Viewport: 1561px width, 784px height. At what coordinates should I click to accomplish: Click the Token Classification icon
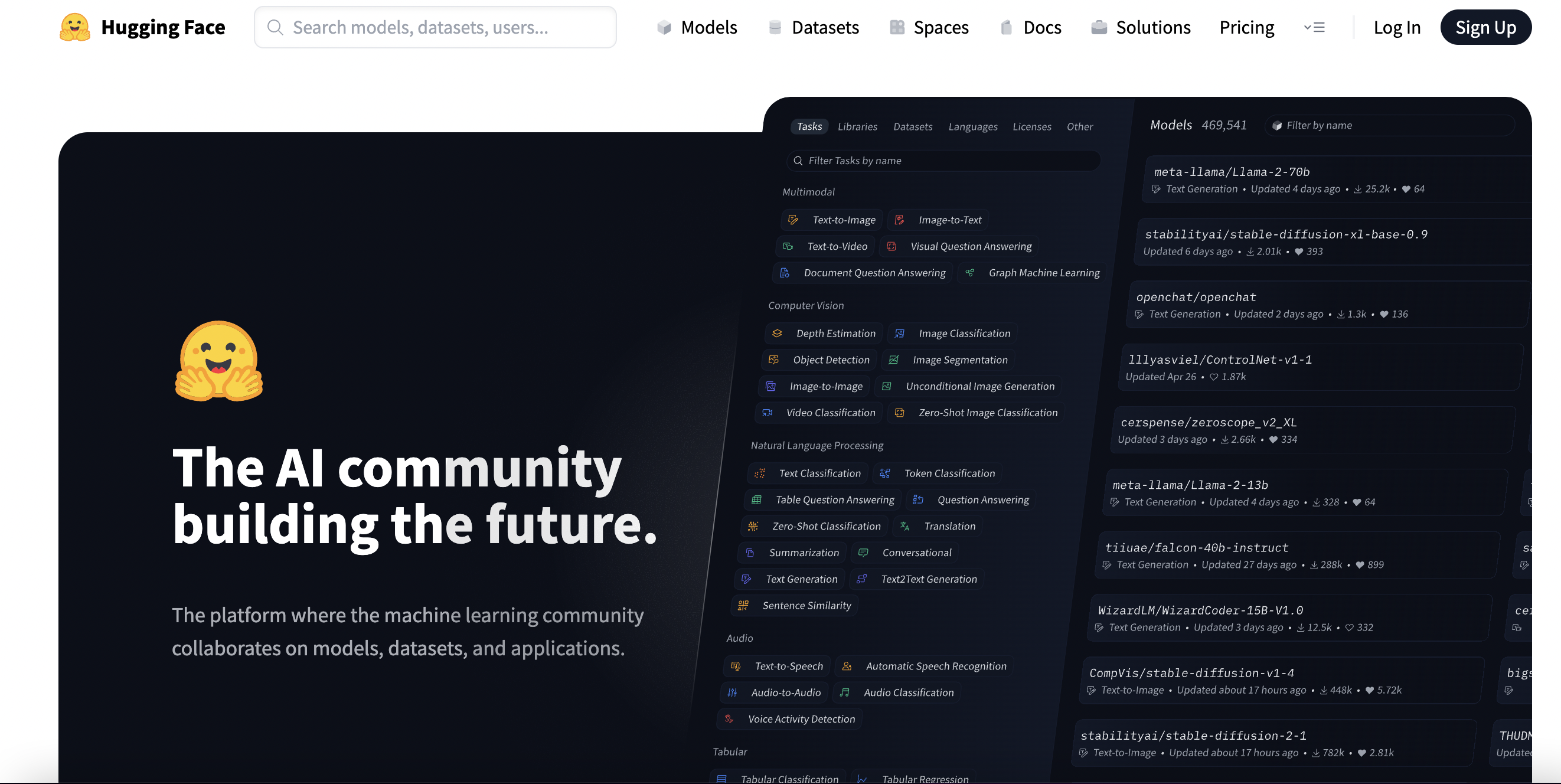click(x=885, y=473)
